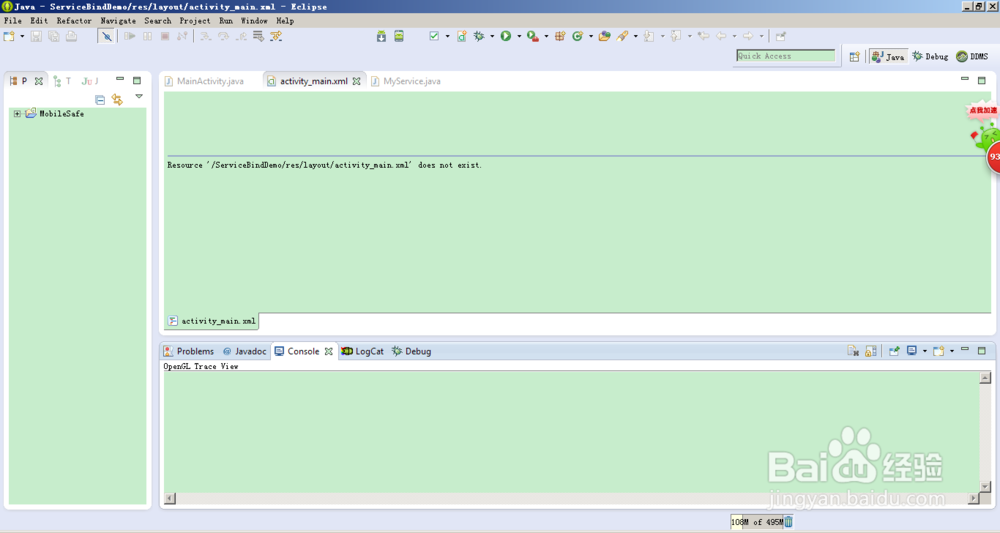Close the activity_main.xml editor tab
This screenshot has width=1000, height=533.
tap(357, 81)
